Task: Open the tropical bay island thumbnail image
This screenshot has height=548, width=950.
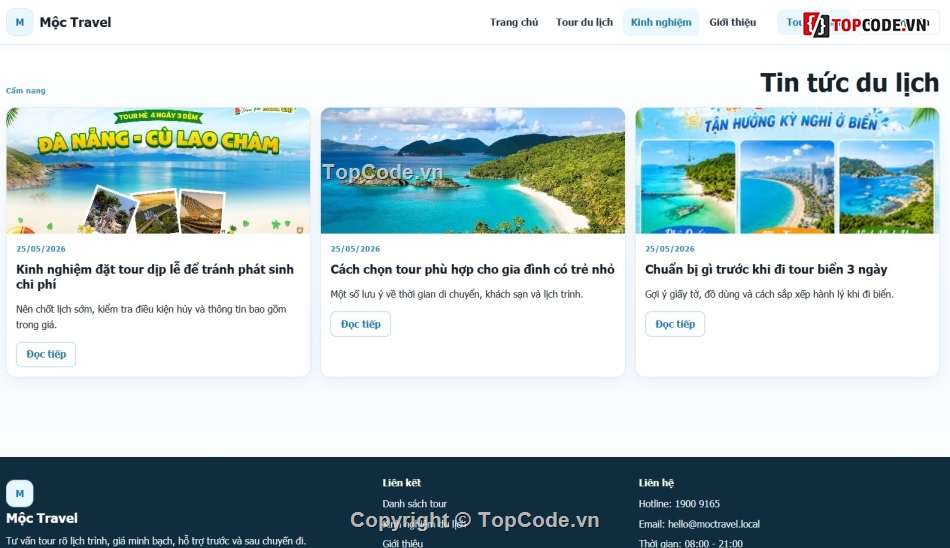Action: 473,170
